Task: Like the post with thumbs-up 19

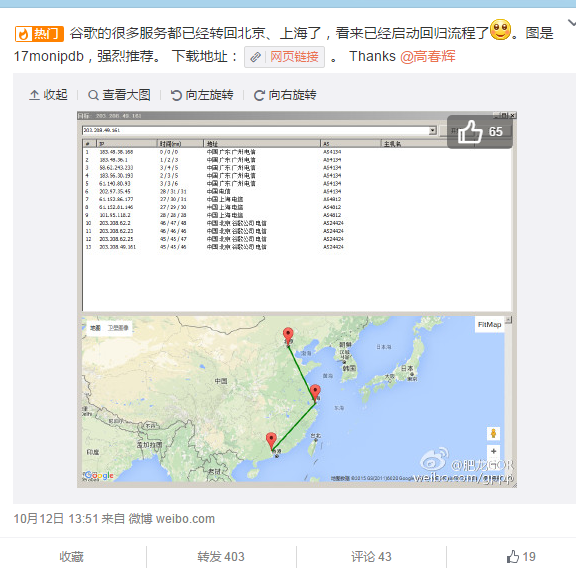Action: click(x=521, y=557)
